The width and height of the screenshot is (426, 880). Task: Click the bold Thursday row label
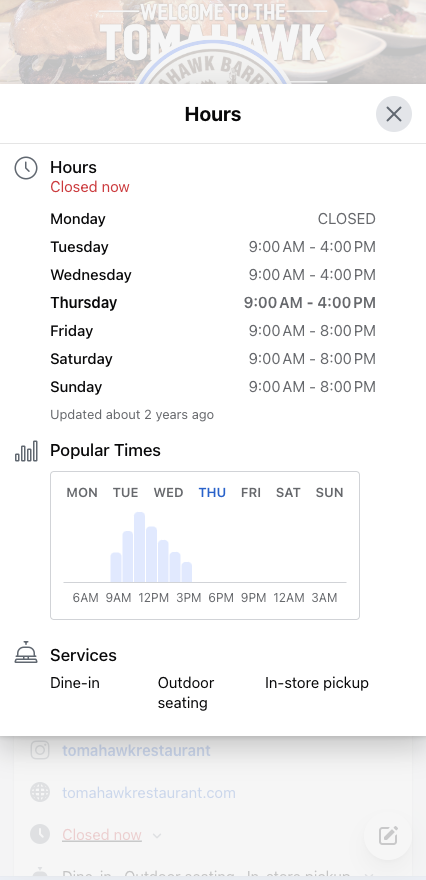point(84,302)
